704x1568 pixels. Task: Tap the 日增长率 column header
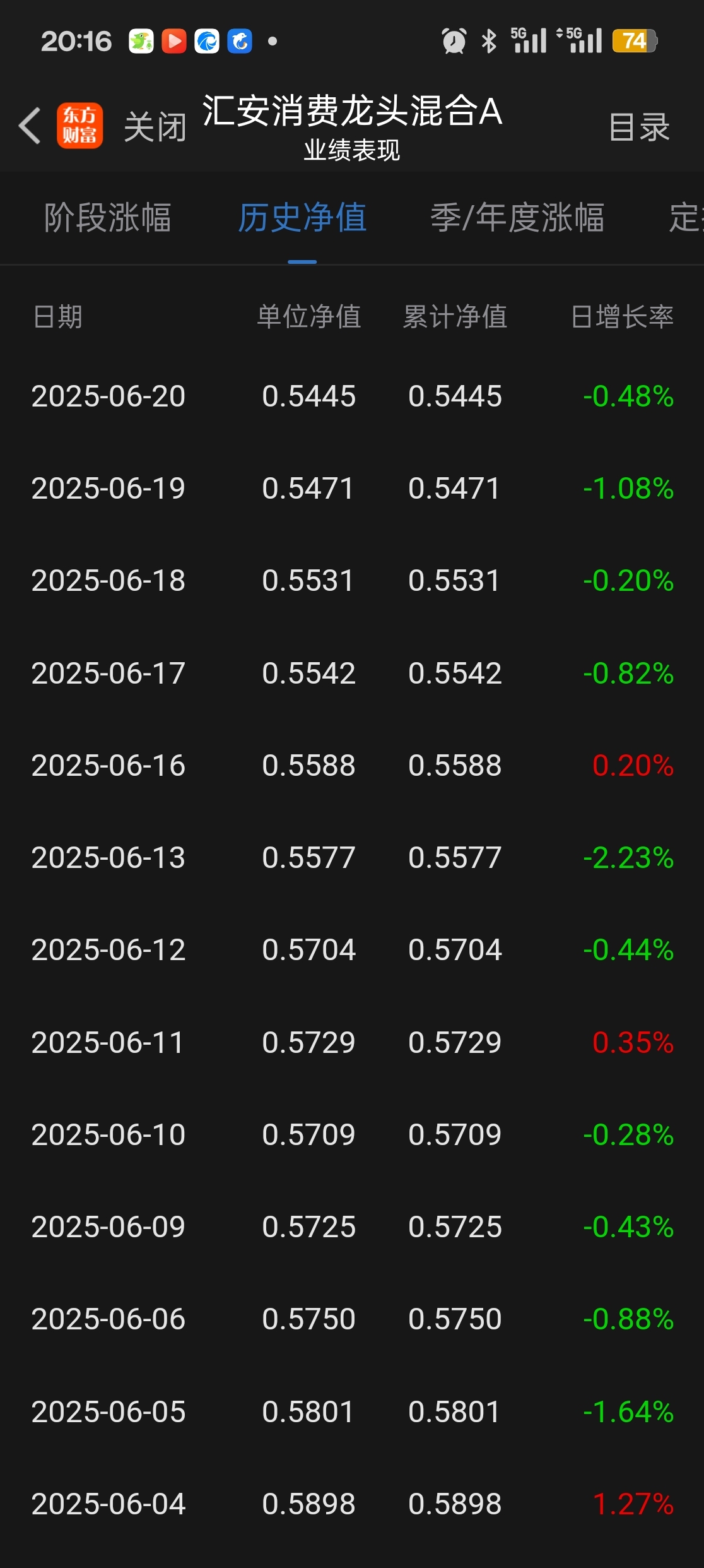point(622,317)
